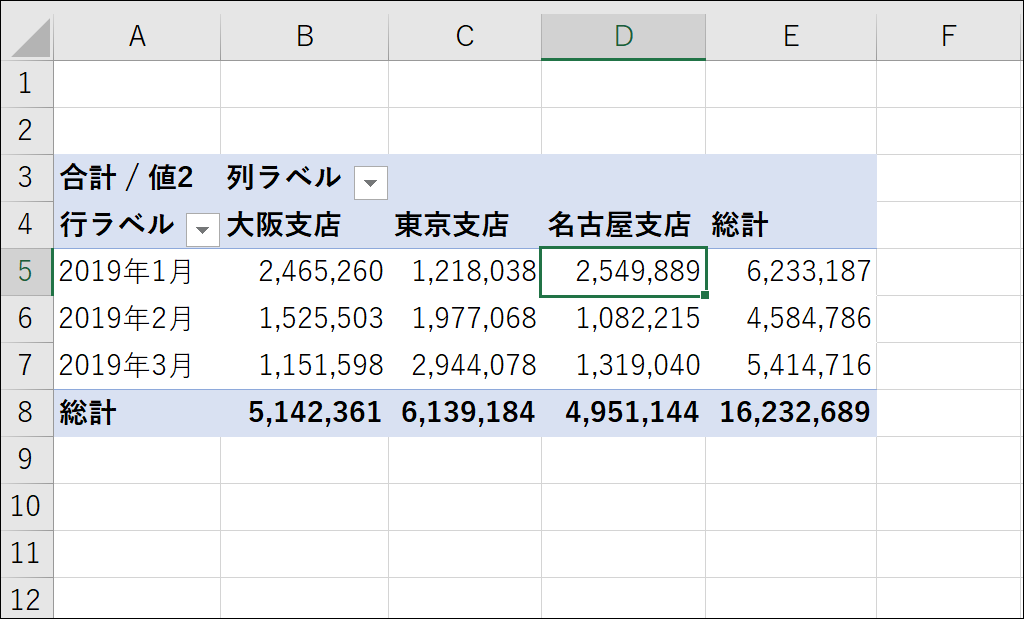Viewport: 1024px width, 619px height.
Task: Select row 11 header
Action: [26, 554]
